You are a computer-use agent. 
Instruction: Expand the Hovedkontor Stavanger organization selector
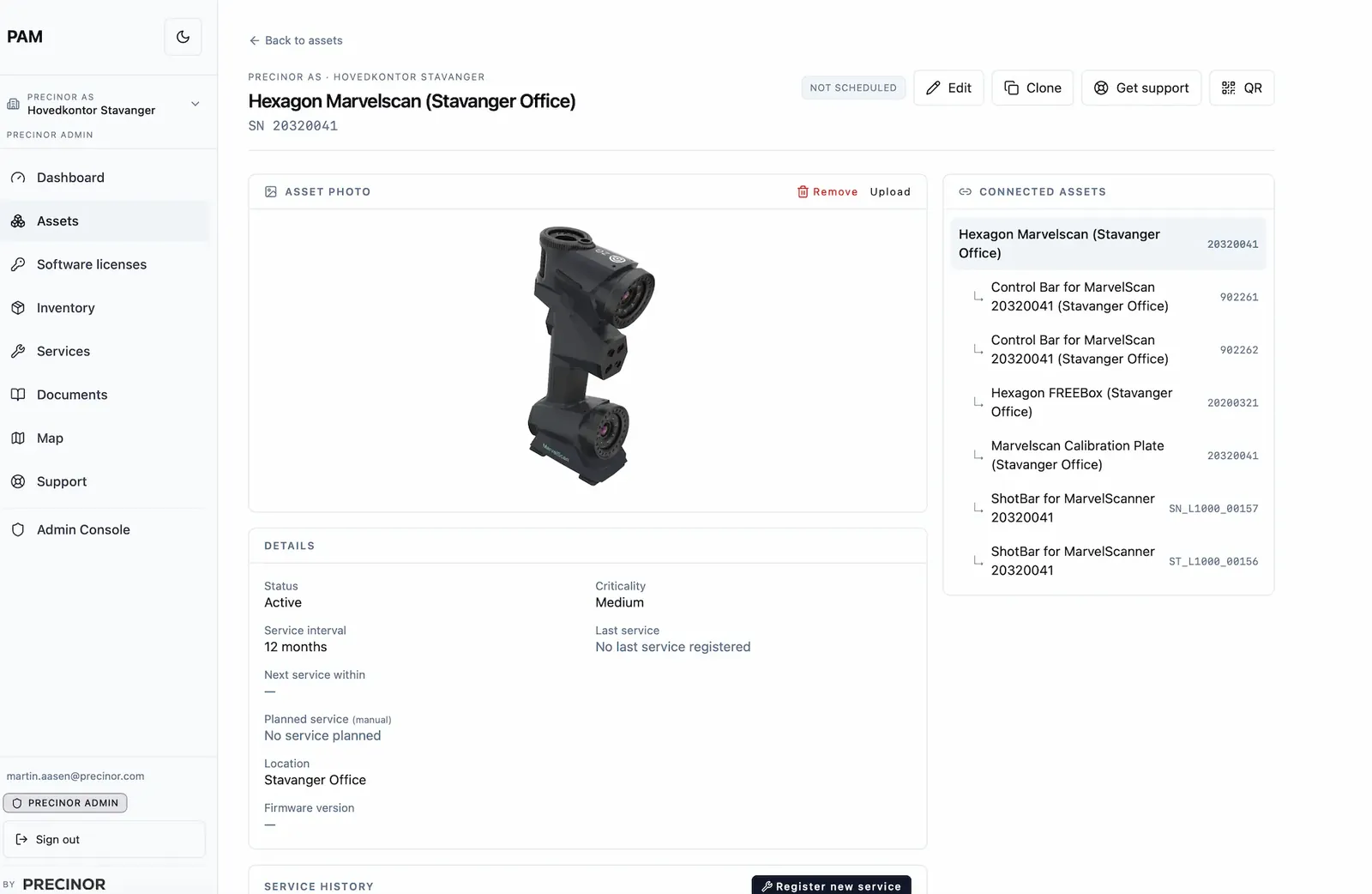coord(104,104)
